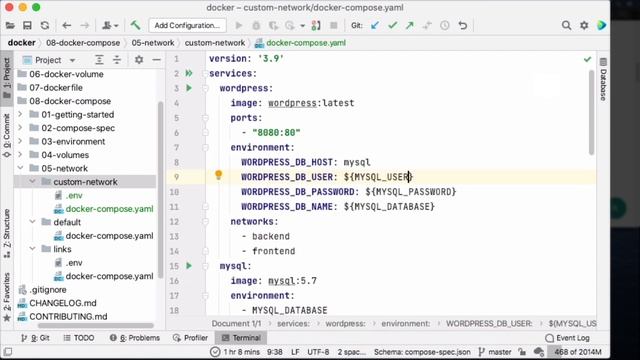Click the Debug bug icon in the toolbar
Image resolution: width=640 pixels, height=360 pixels.
point(256,25)
